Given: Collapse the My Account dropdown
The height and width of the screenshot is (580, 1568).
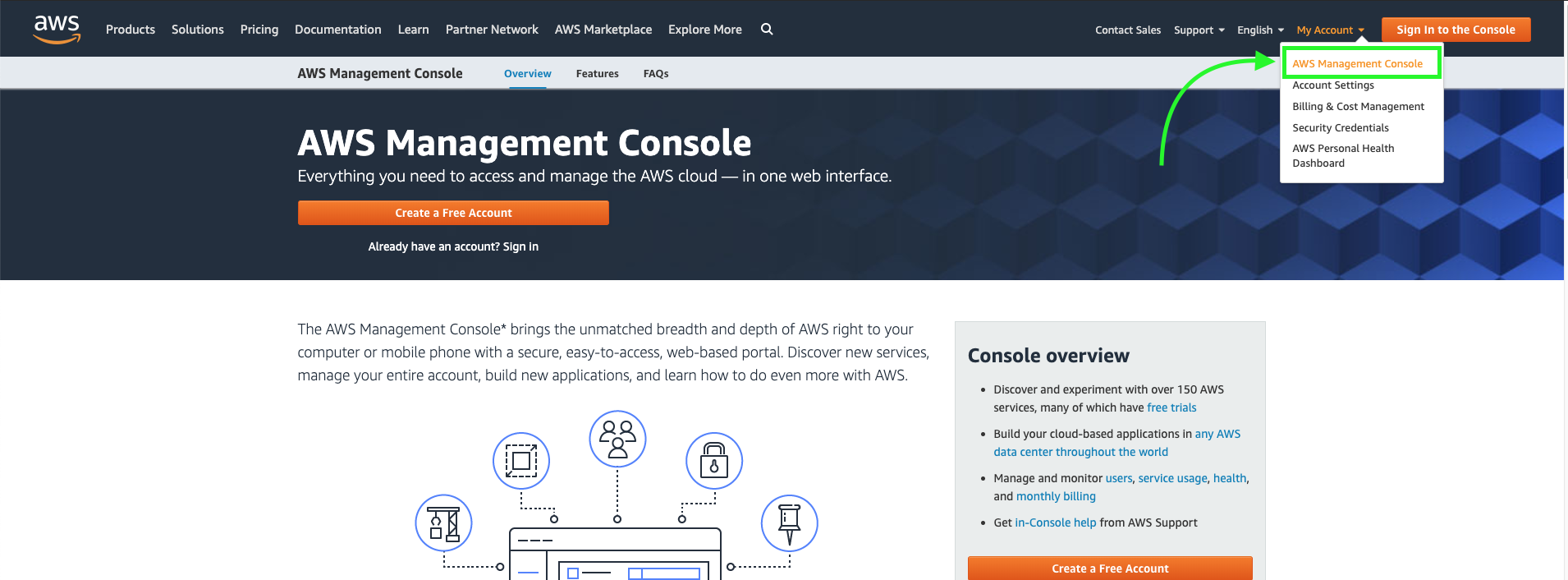Looking at the screenshot, I should click(x=1331, y=30).
